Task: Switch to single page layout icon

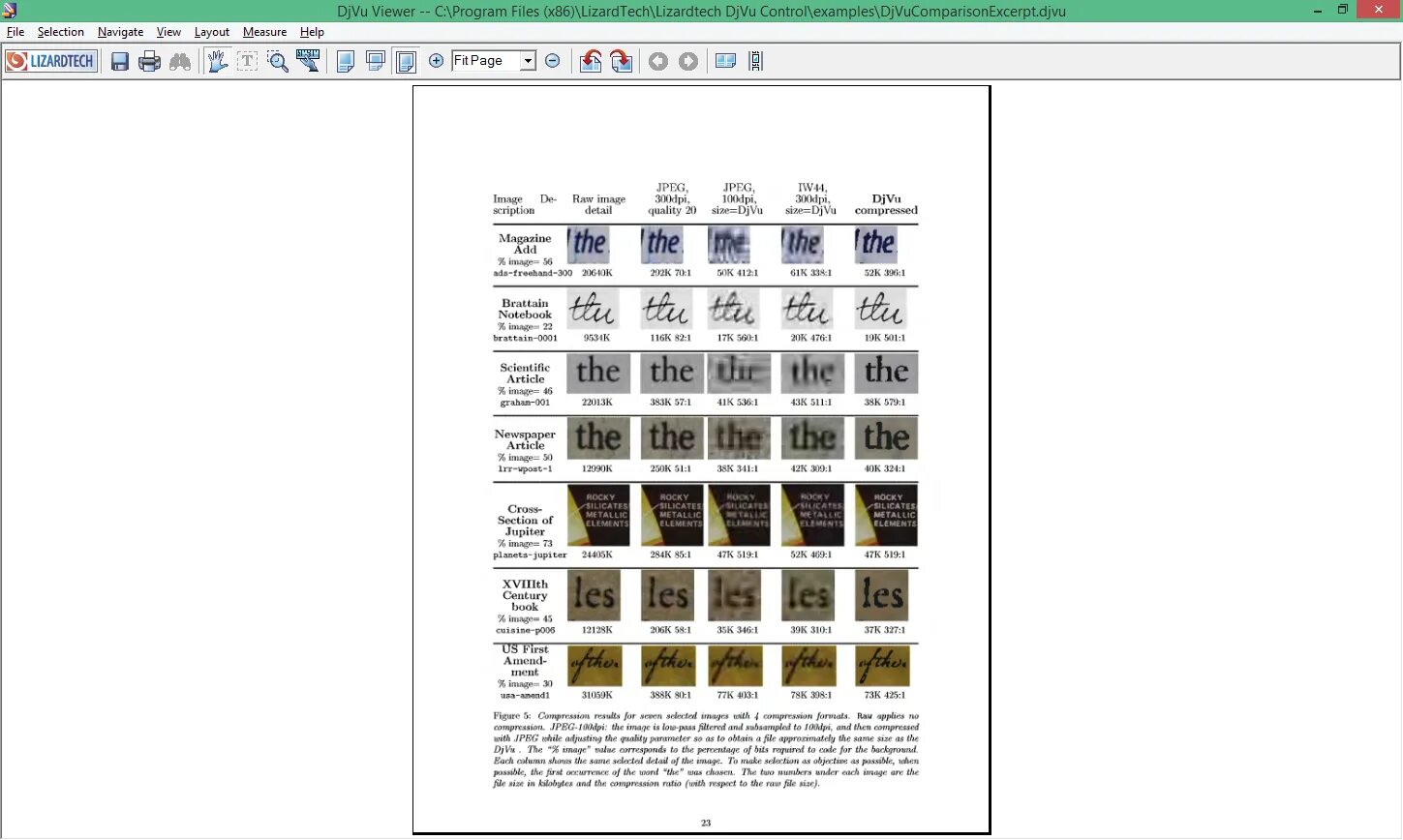Action: 345,62
